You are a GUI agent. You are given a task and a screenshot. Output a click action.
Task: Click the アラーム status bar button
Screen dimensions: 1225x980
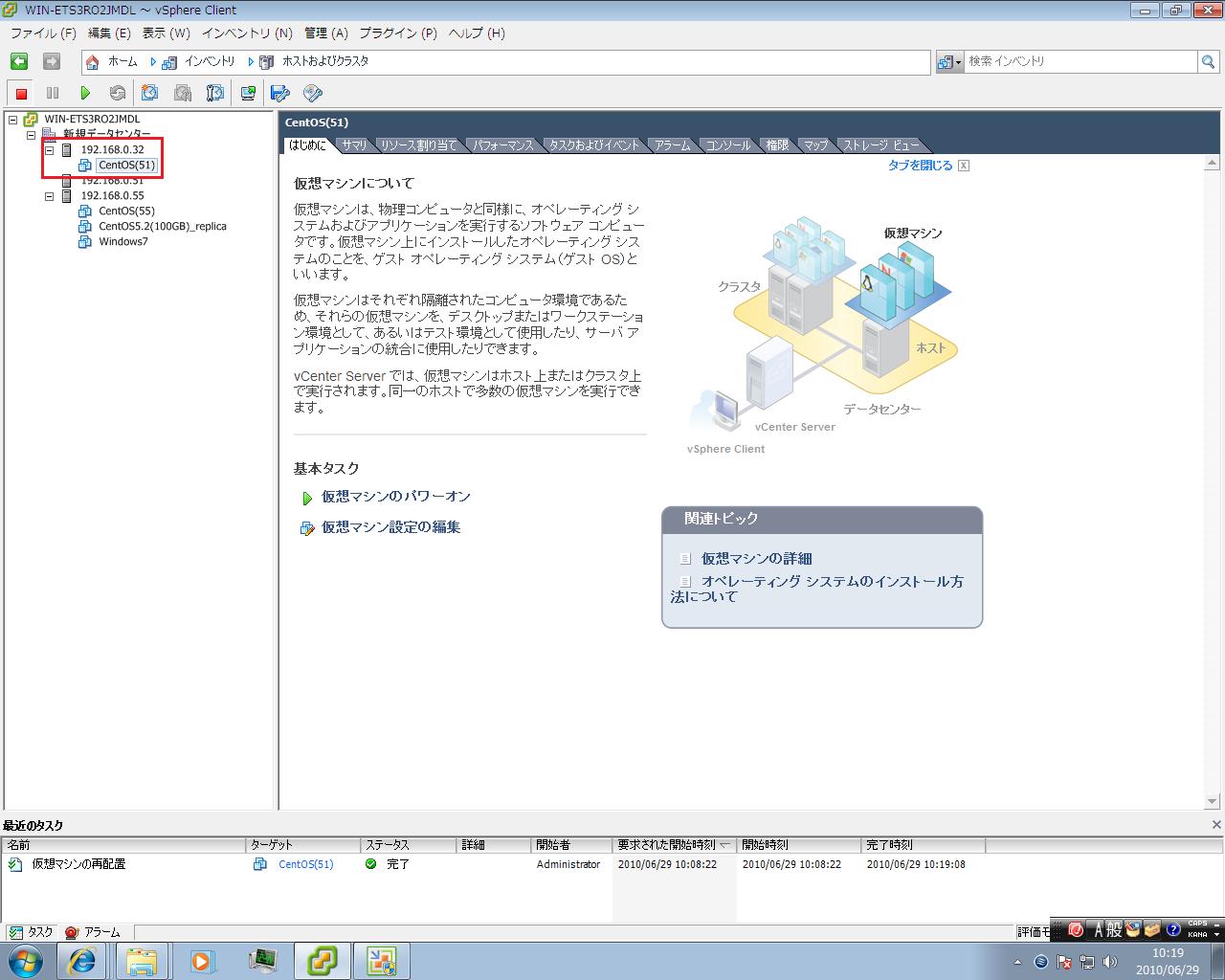(x=93, y=932)
